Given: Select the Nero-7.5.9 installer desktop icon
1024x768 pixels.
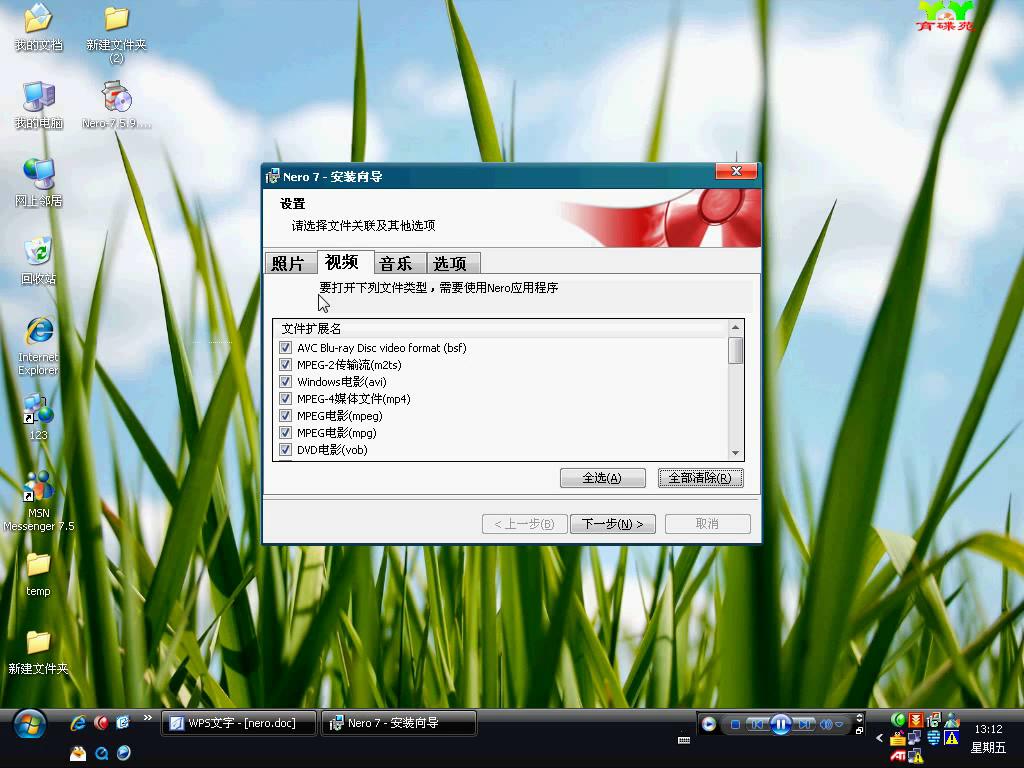Looking at the screenshot, I should [117, 105].
